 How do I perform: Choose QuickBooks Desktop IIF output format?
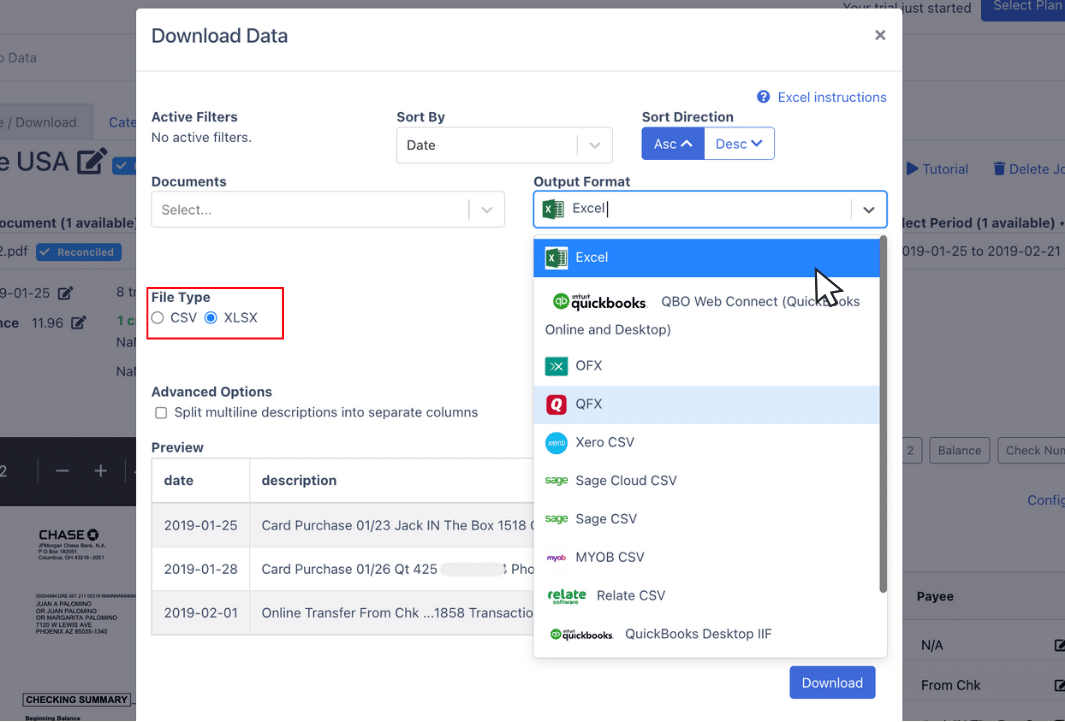[x=706, y=634]
